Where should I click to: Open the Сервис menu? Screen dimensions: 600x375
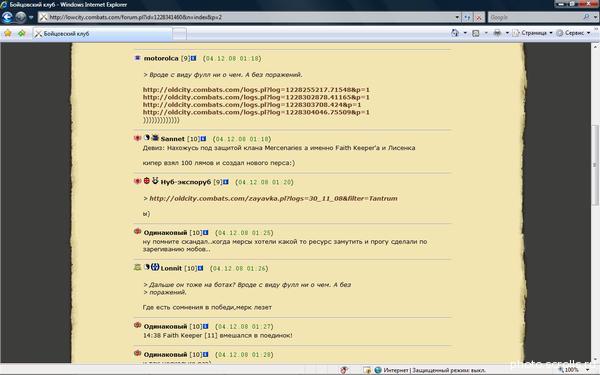click(x=573, y=33)
